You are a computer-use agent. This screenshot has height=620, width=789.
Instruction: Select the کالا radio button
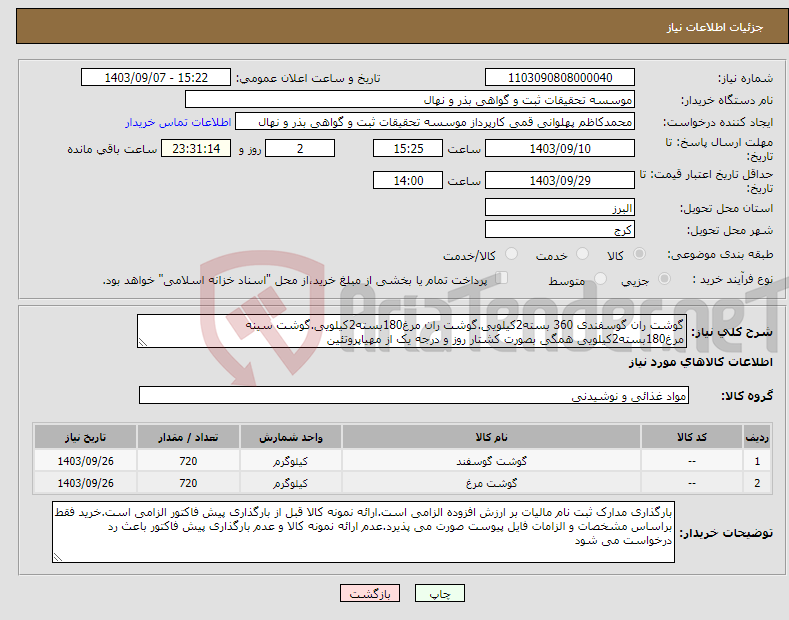pyautogui.click(x=639, y=254)
